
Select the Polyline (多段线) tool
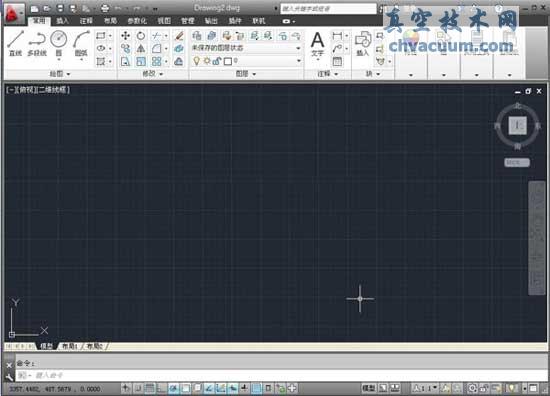[37, 43]
